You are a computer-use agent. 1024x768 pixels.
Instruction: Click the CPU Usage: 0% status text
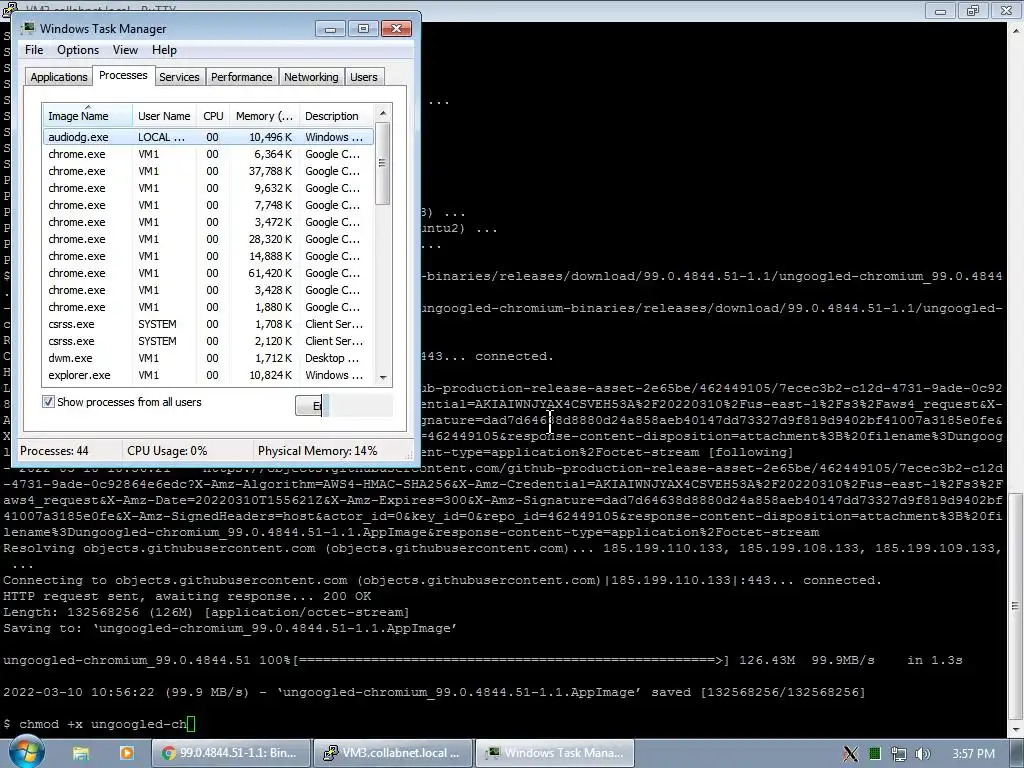pyautogui.click(x=167, y=451)
